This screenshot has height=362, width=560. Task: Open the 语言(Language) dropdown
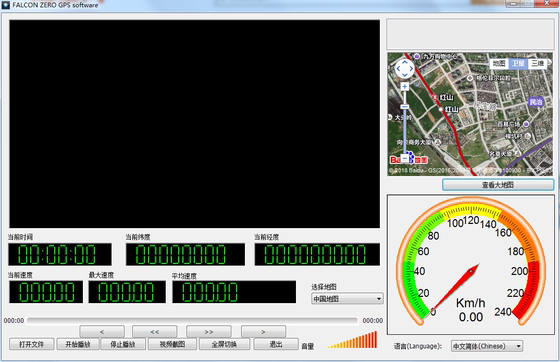click(487, 346)
